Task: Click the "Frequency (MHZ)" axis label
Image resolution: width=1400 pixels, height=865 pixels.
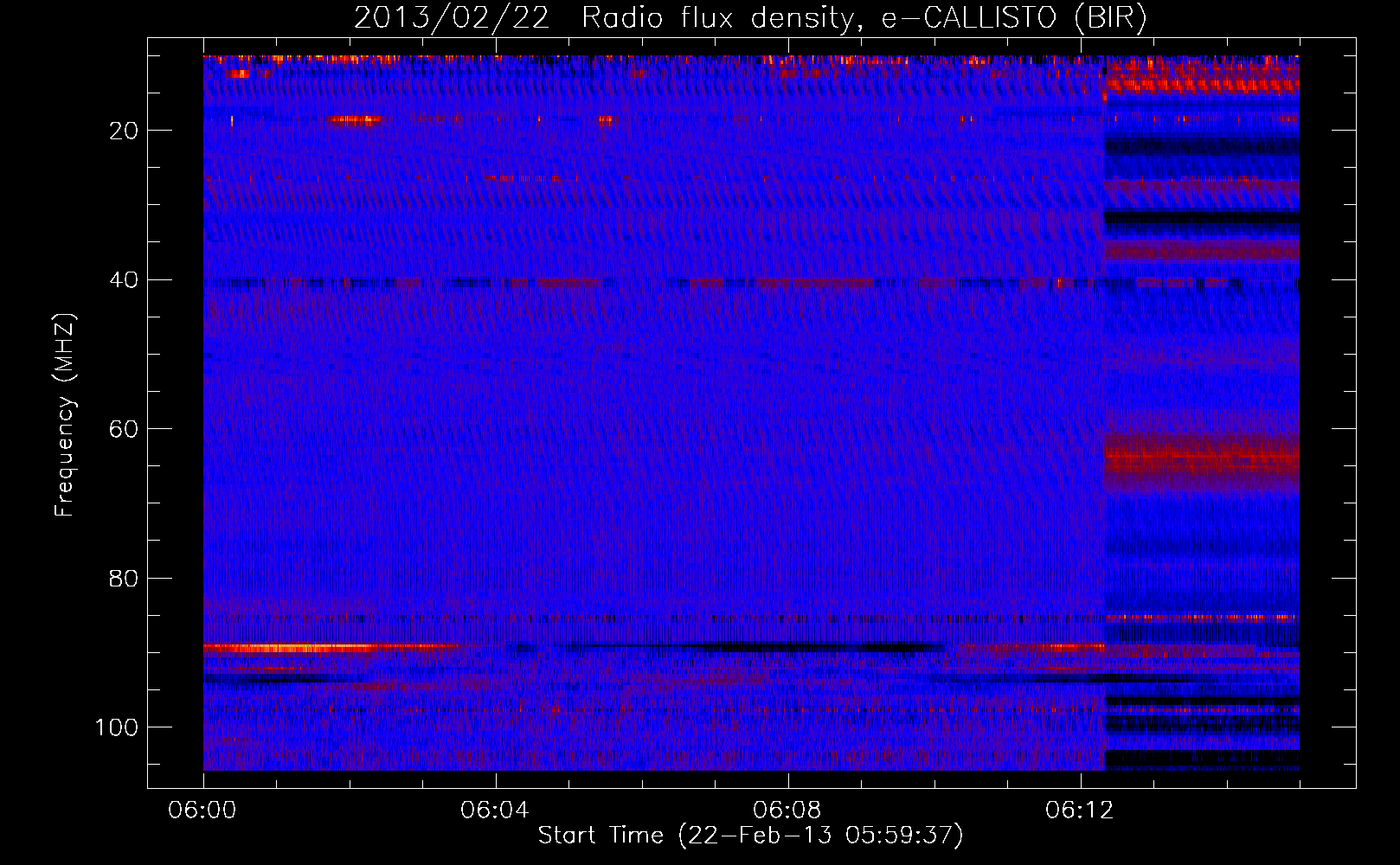Action: pyautogui.click(x=65, y=414)
